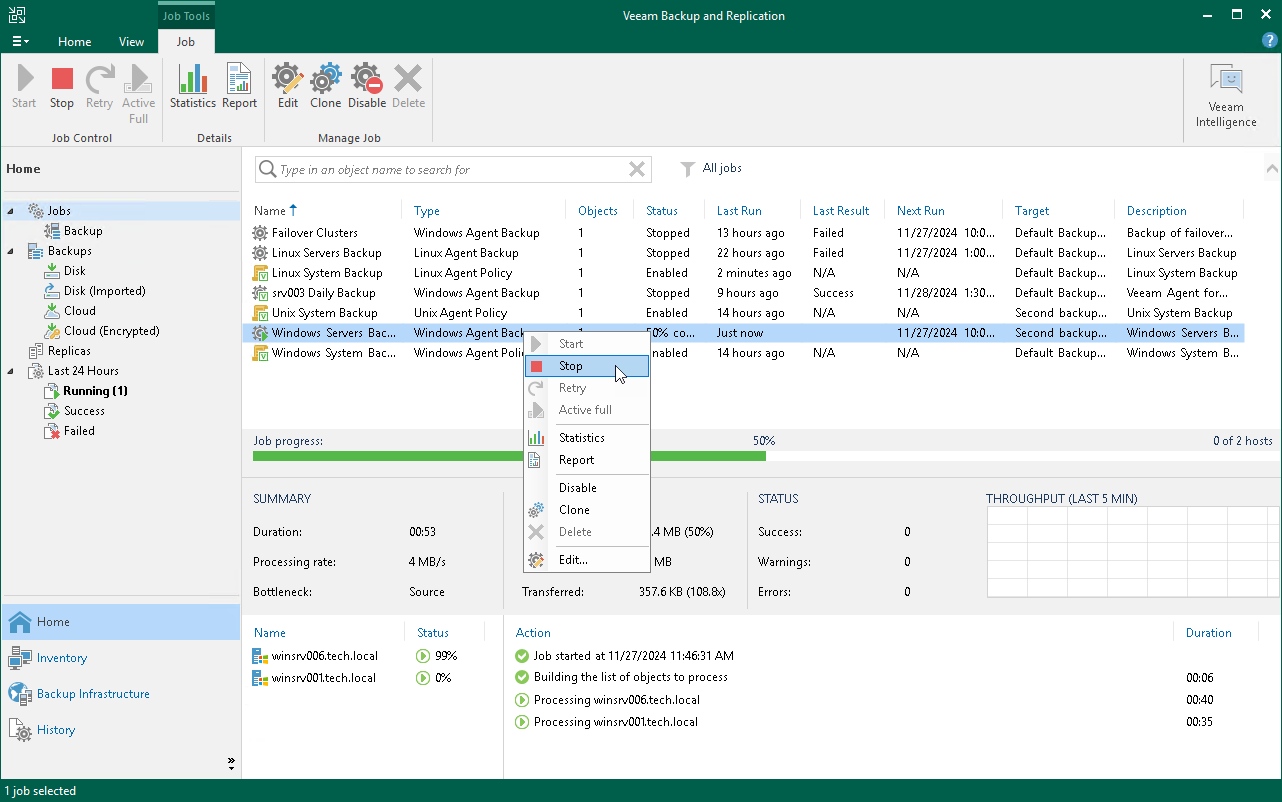This screenshot has height=802, width=1282.
Task: Open job Statistics from the ribbon
Action: 192,86
